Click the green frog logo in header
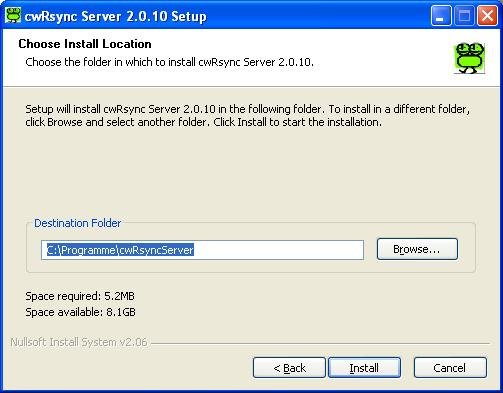Viewport: 503px width, 393px height. pos(469,58)
